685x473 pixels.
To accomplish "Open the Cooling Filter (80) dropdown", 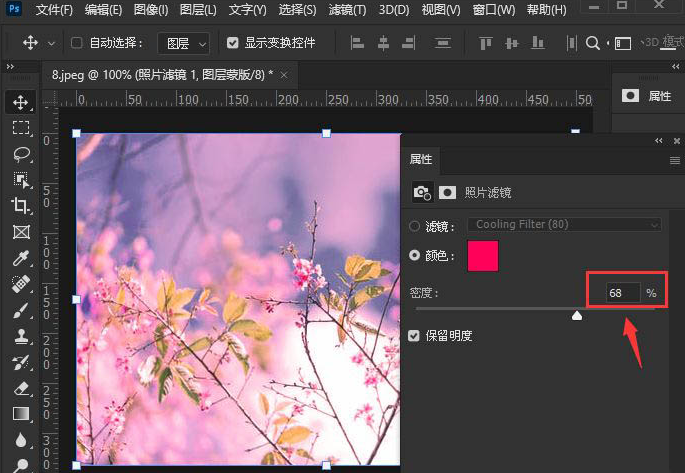I will point(565,225).
